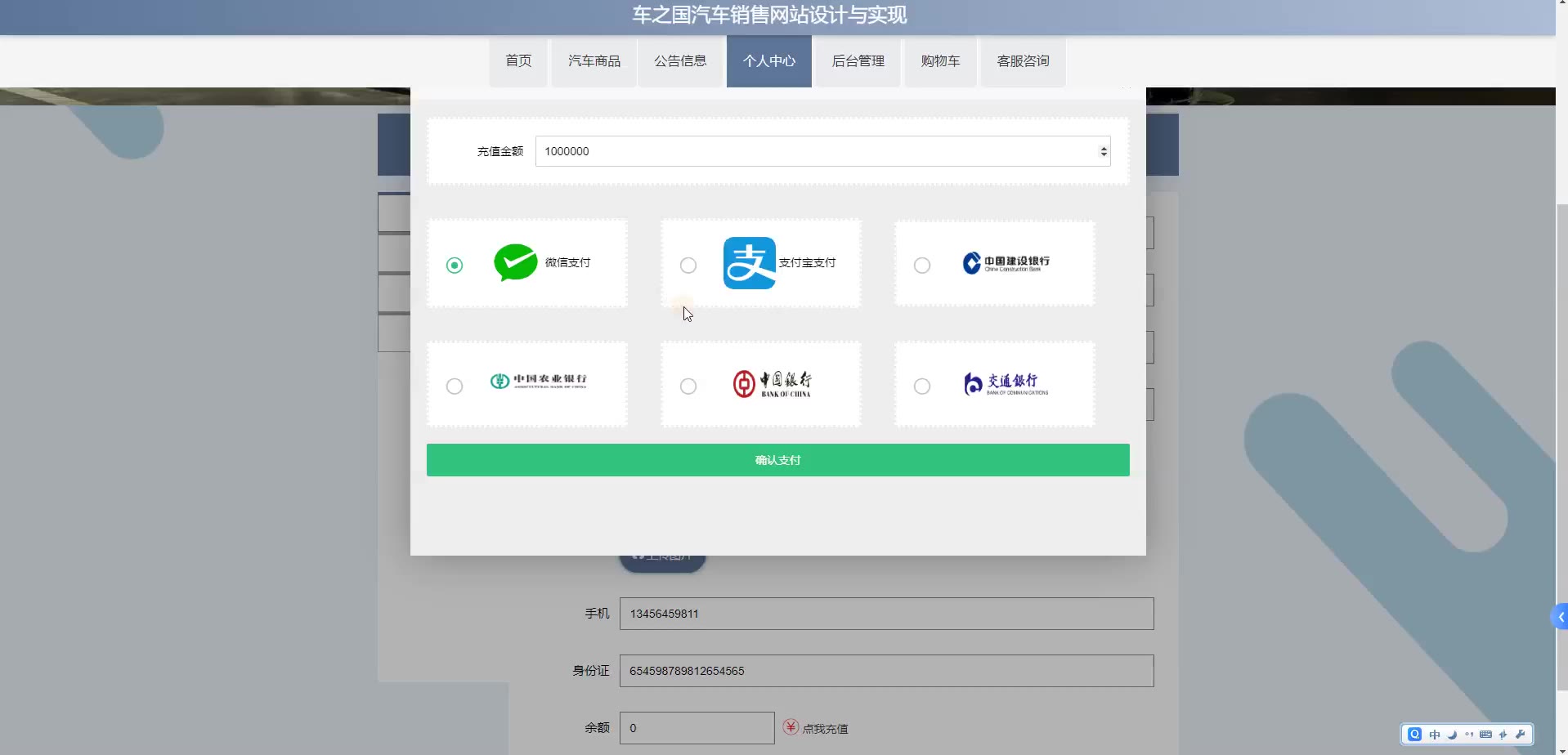Click the IME skin icon beside wrench
Image resolution: width=1568 pixels, height=755 pixels.
1503,734
